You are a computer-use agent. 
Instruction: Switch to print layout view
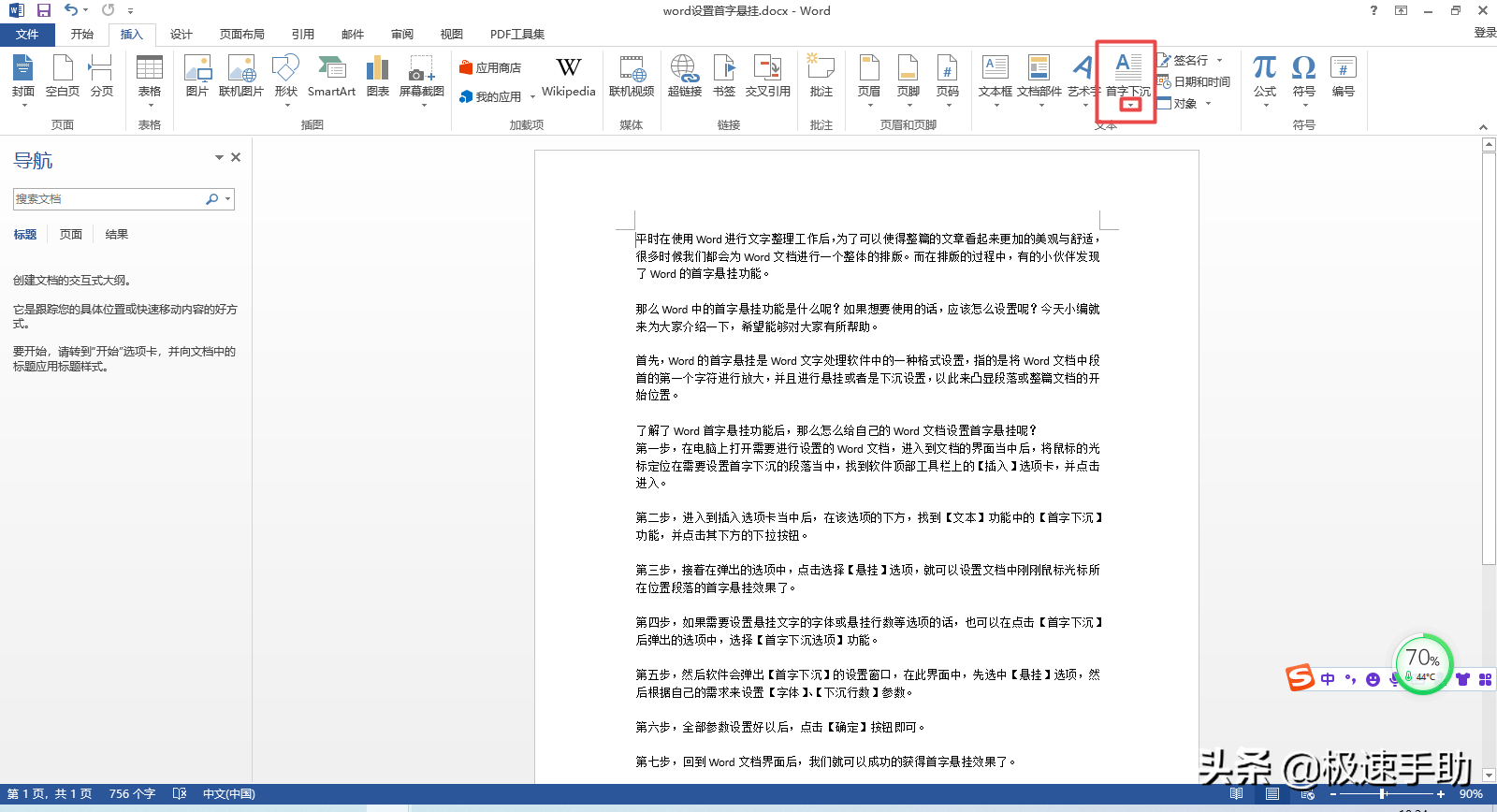tap(1272, 794)
